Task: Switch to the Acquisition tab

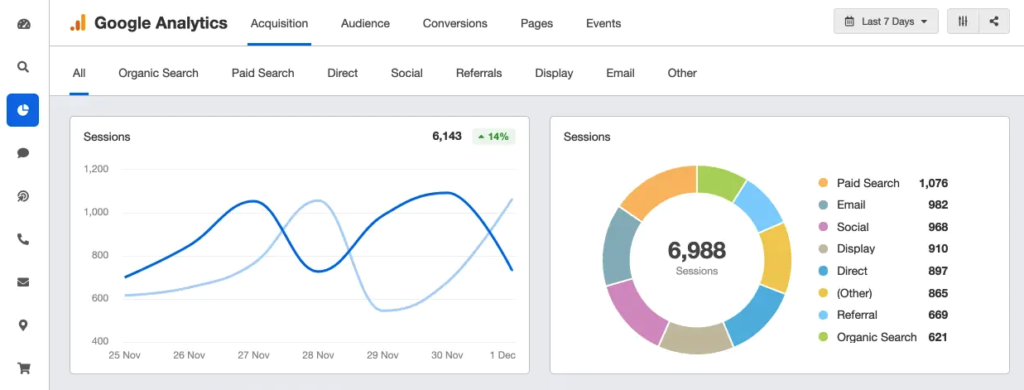Action: click(x=280, y=24)
